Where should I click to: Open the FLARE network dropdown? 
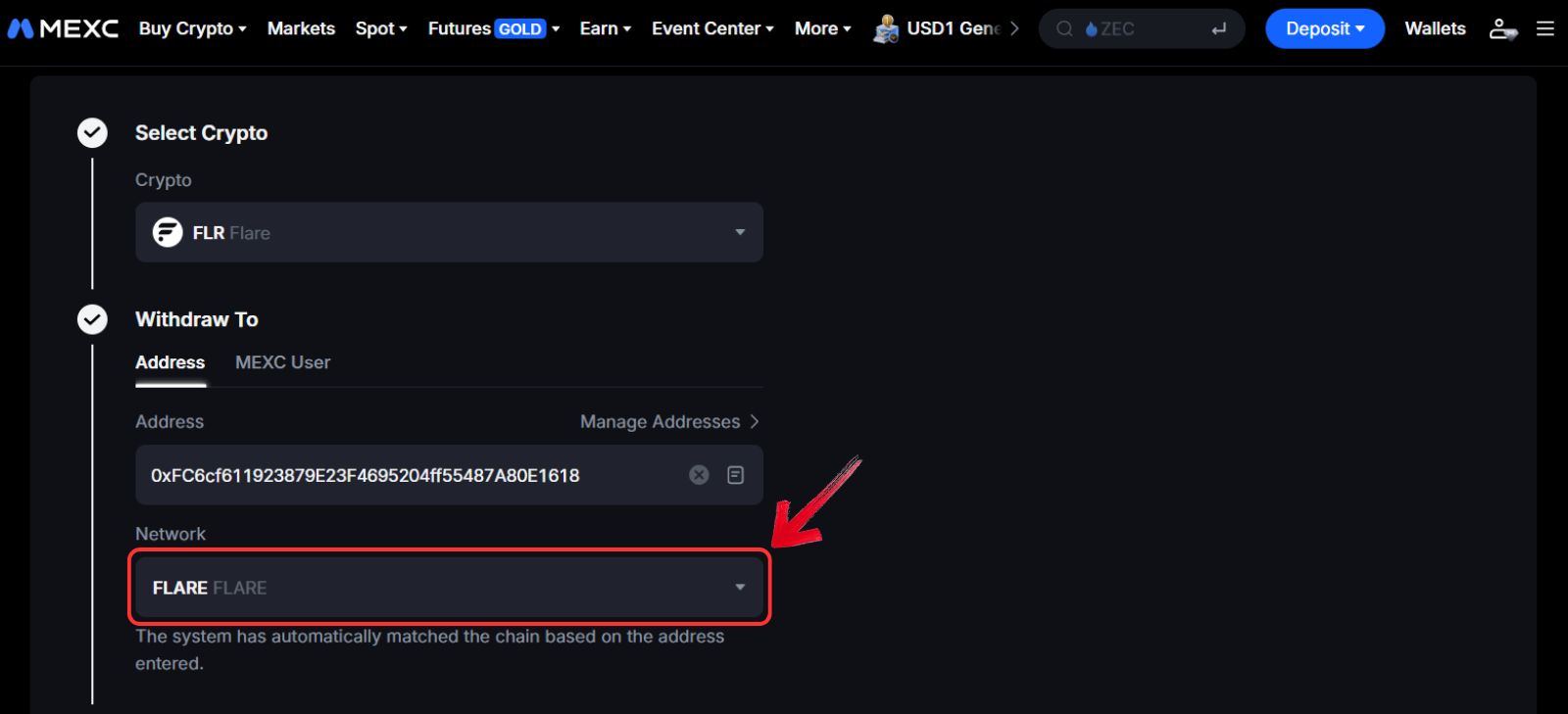[740, 588]
